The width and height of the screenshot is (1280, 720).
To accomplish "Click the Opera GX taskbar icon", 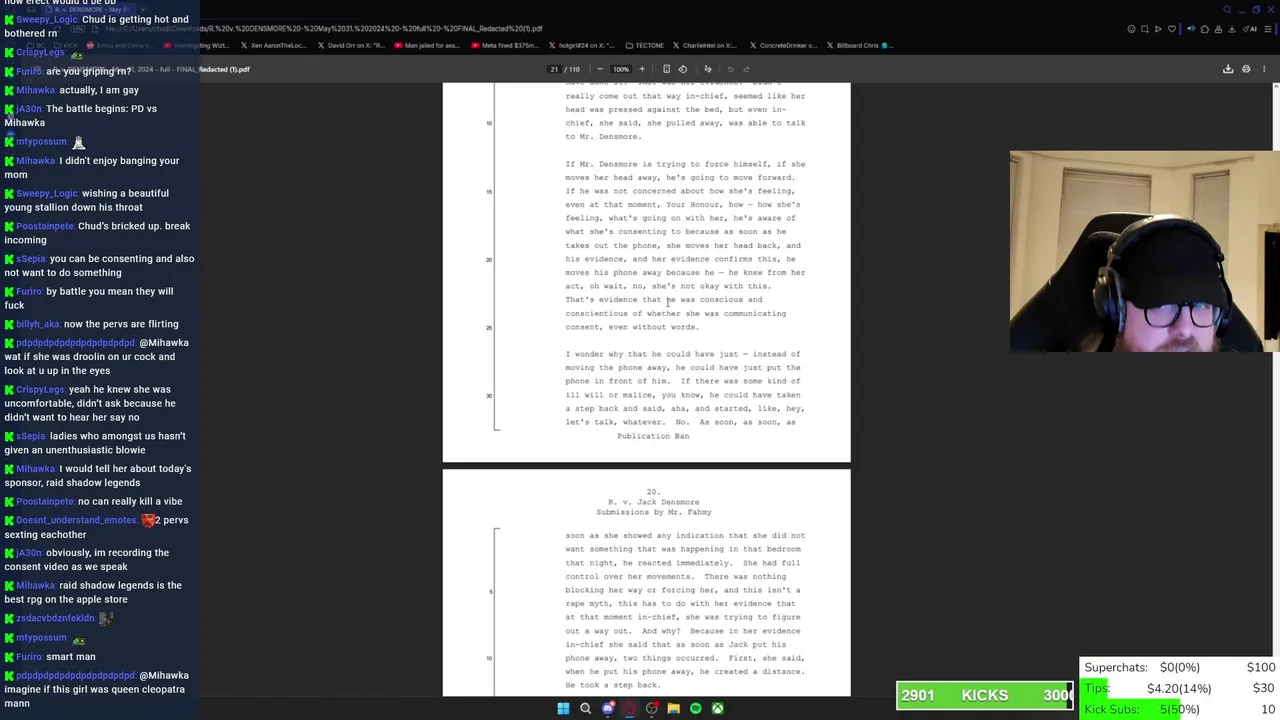I will click(x=630, y=709).
